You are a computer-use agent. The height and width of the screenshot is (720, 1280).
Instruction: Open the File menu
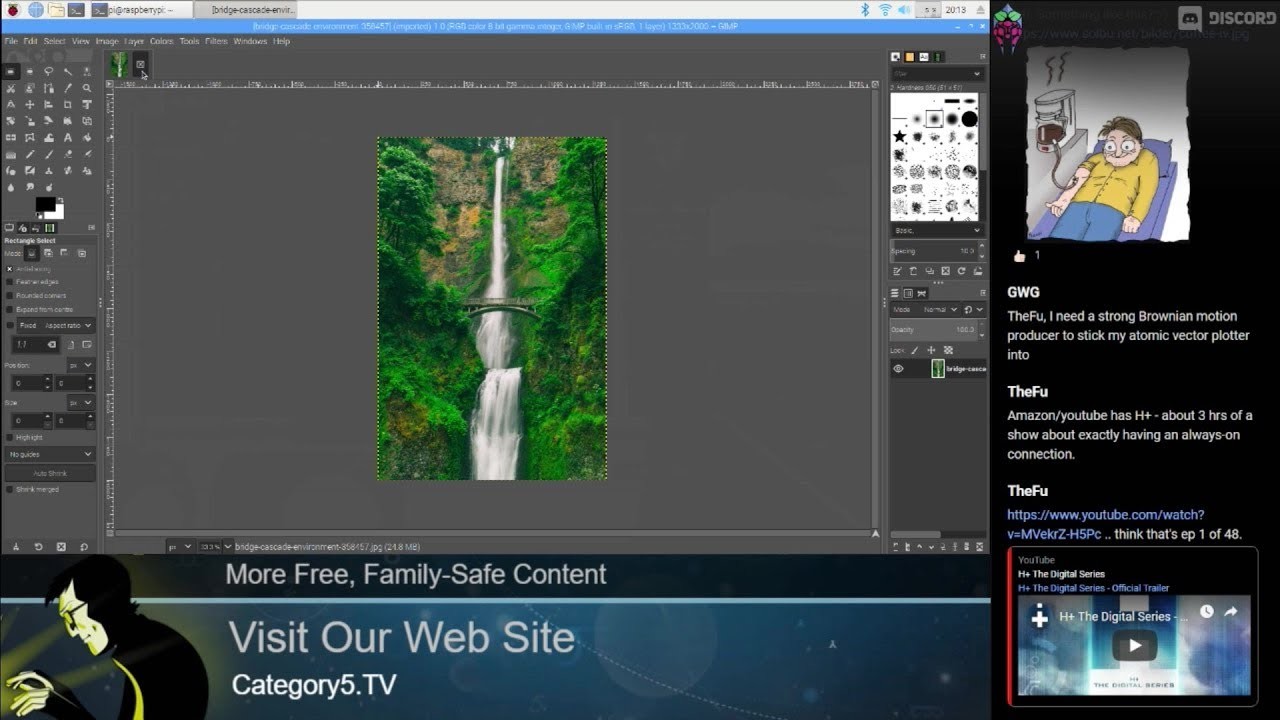11,41
